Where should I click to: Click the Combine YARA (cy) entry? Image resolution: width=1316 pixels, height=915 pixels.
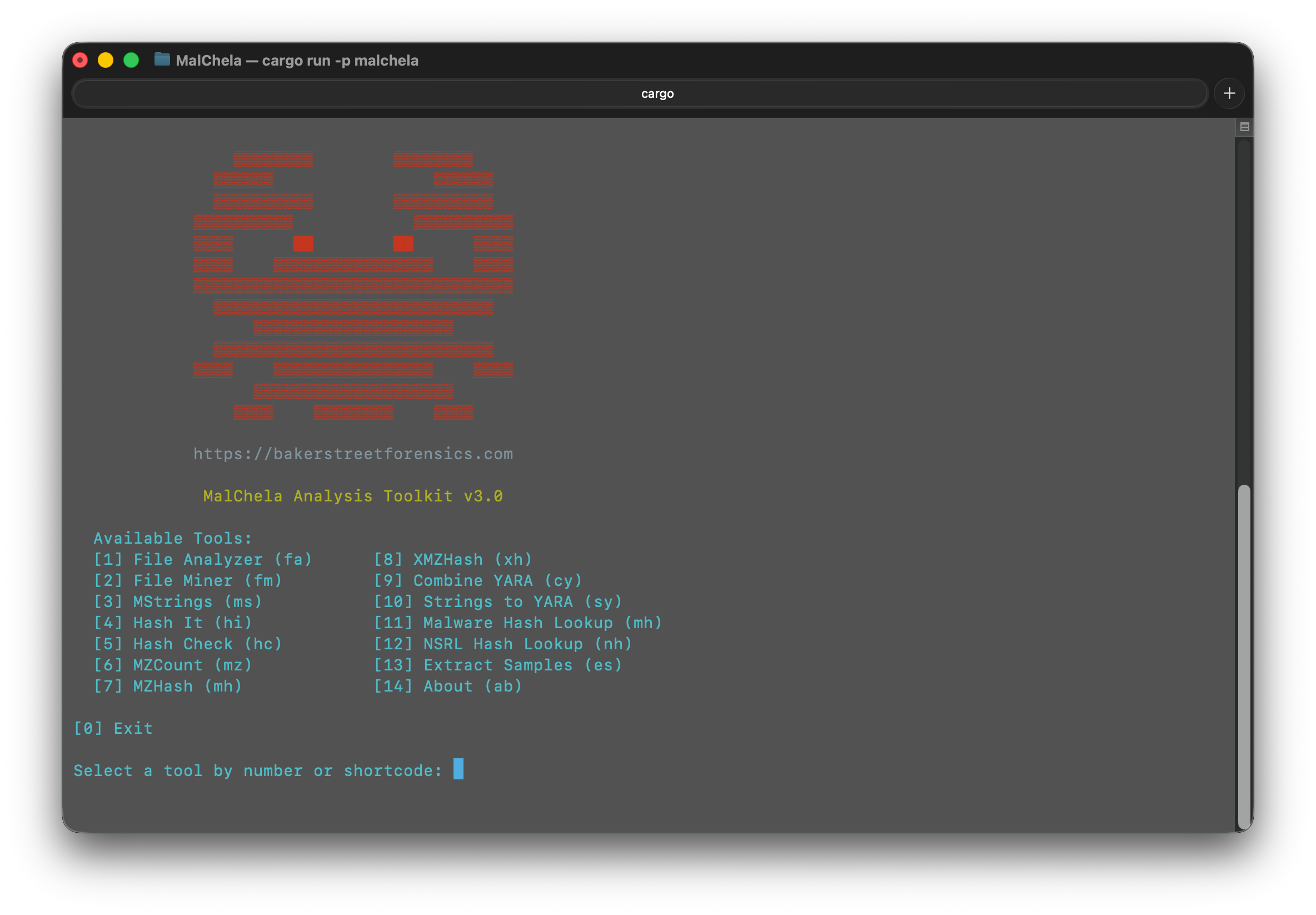478,581
